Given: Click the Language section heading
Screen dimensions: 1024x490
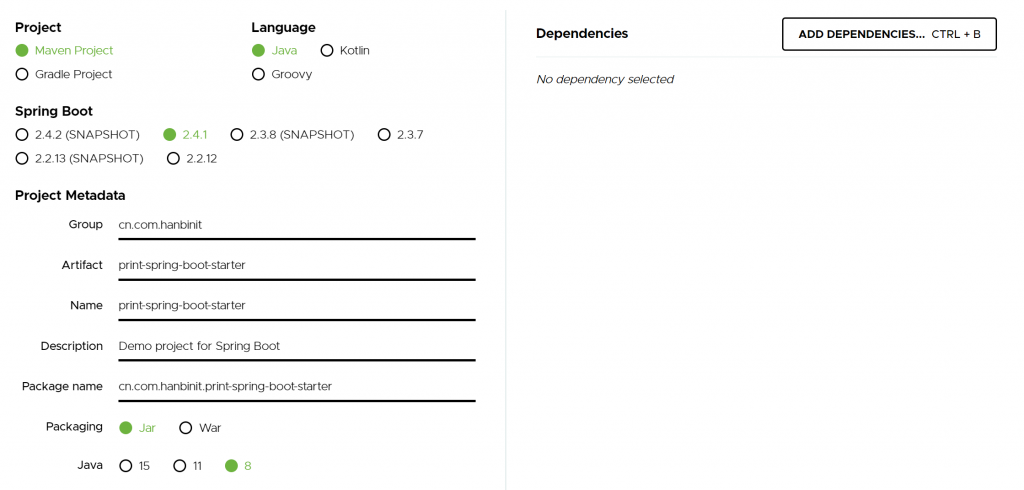Looking at the screenshot, I should 283,27.
